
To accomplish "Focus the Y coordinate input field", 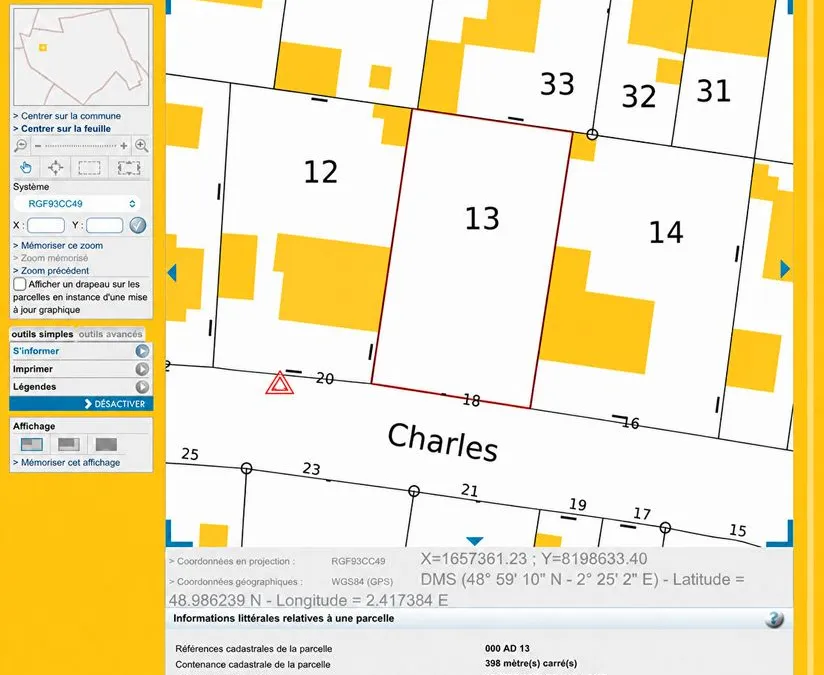I will [x=105, y=226].
